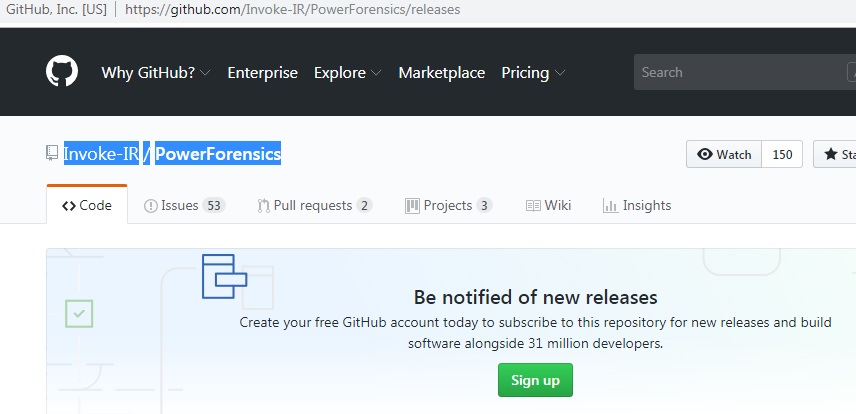Click the 150 watchers count
The height and width of the screenshot is (414, 856).
click(782, 154)
